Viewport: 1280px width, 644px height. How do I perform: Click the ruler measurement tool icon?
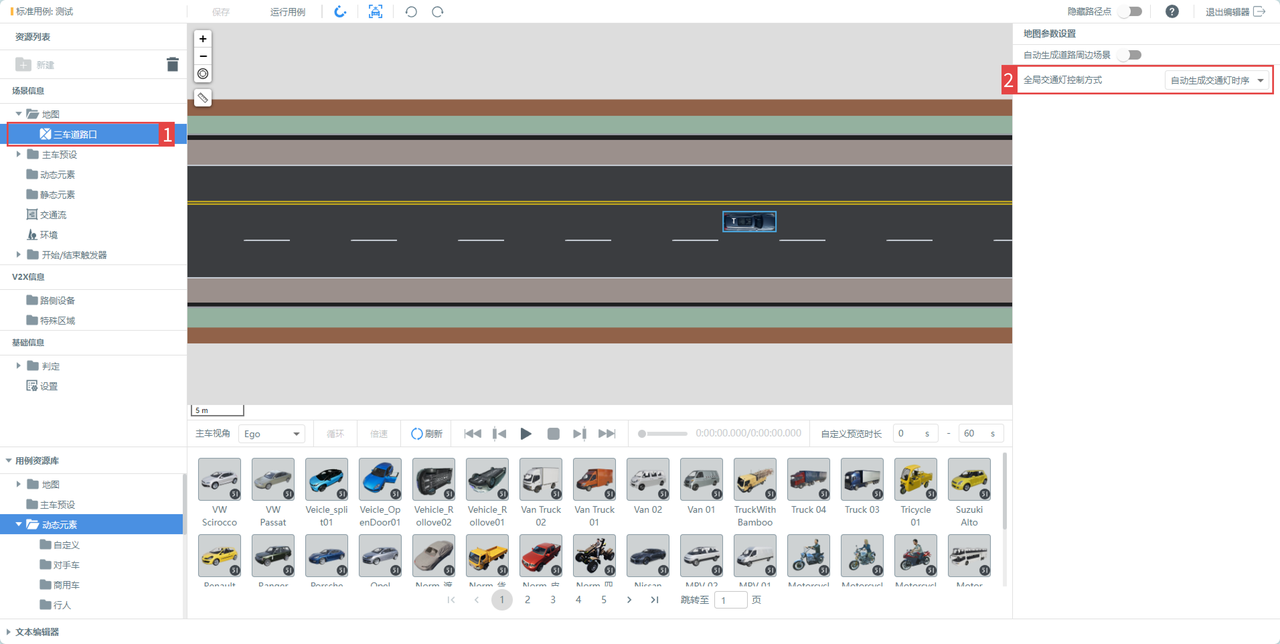pos(203,98)
